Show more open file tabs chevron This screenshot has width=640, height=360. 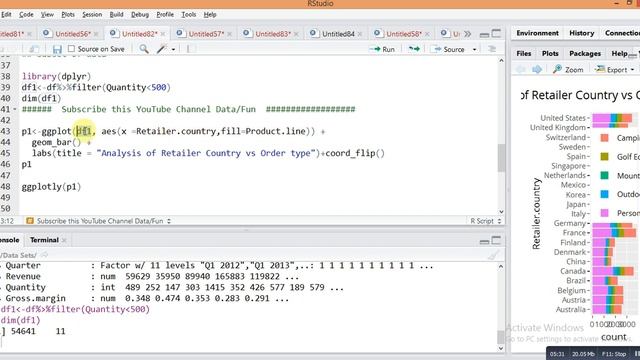[x=467, y=34]
